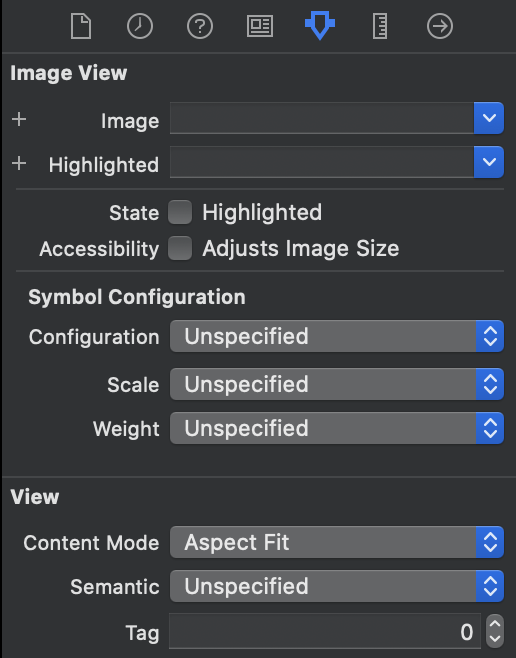Open the Quick Help inspector

200,26
